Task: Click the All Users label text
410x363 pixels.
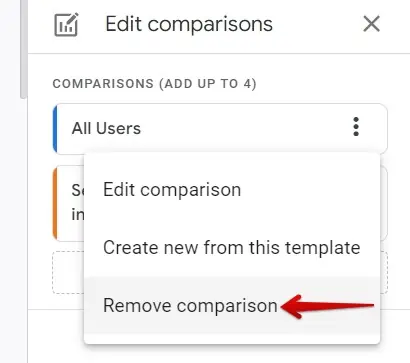Action: 106,128
